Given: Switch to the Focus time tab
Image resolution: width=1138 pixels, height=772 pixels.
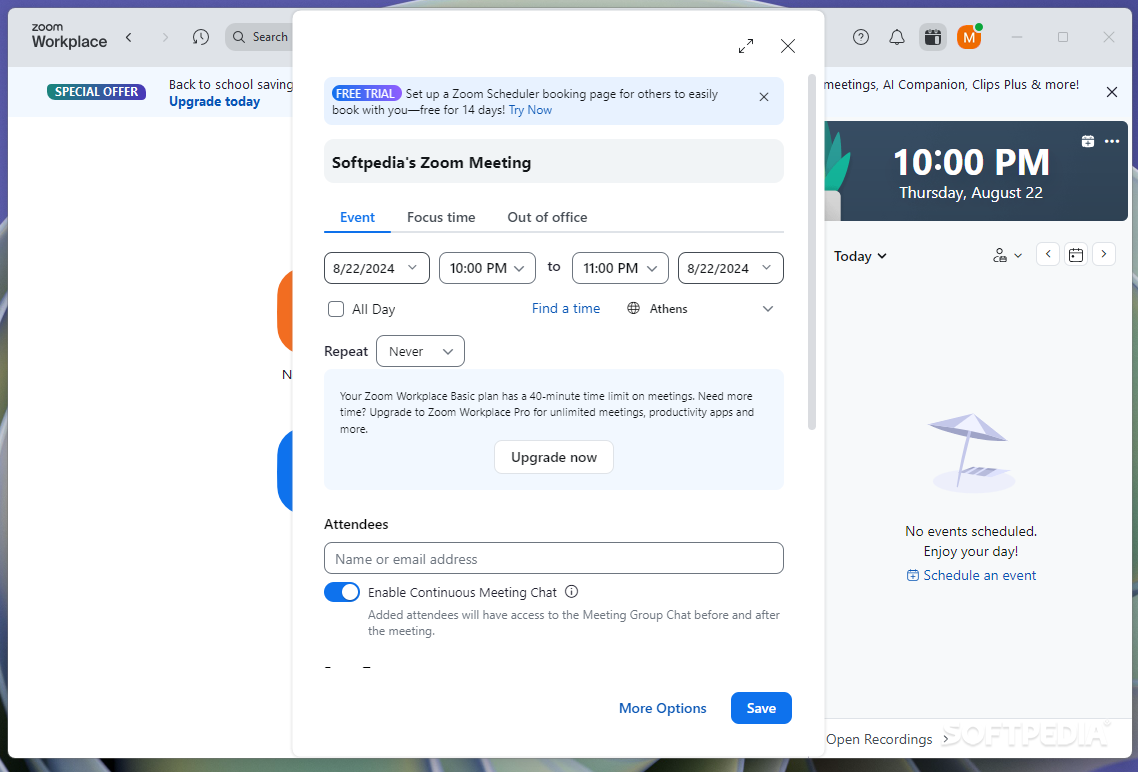Looking at the screenshot, I should coord(441,217).
